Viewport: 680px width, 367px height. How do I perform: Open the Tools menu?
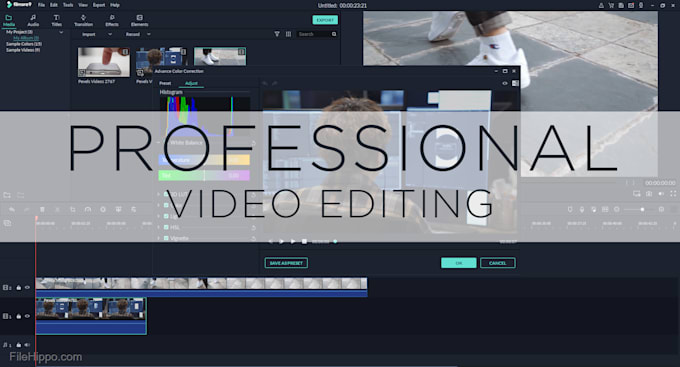[x=68, y=5]
